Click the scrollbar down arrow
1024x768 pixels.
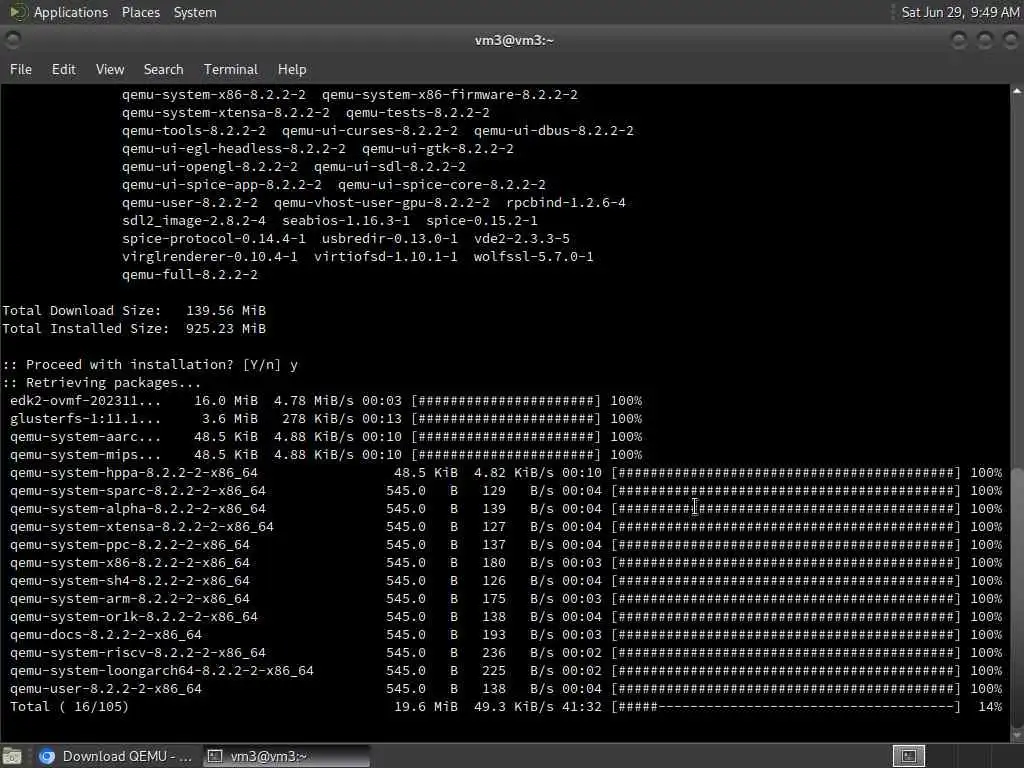coord(1017,735)
